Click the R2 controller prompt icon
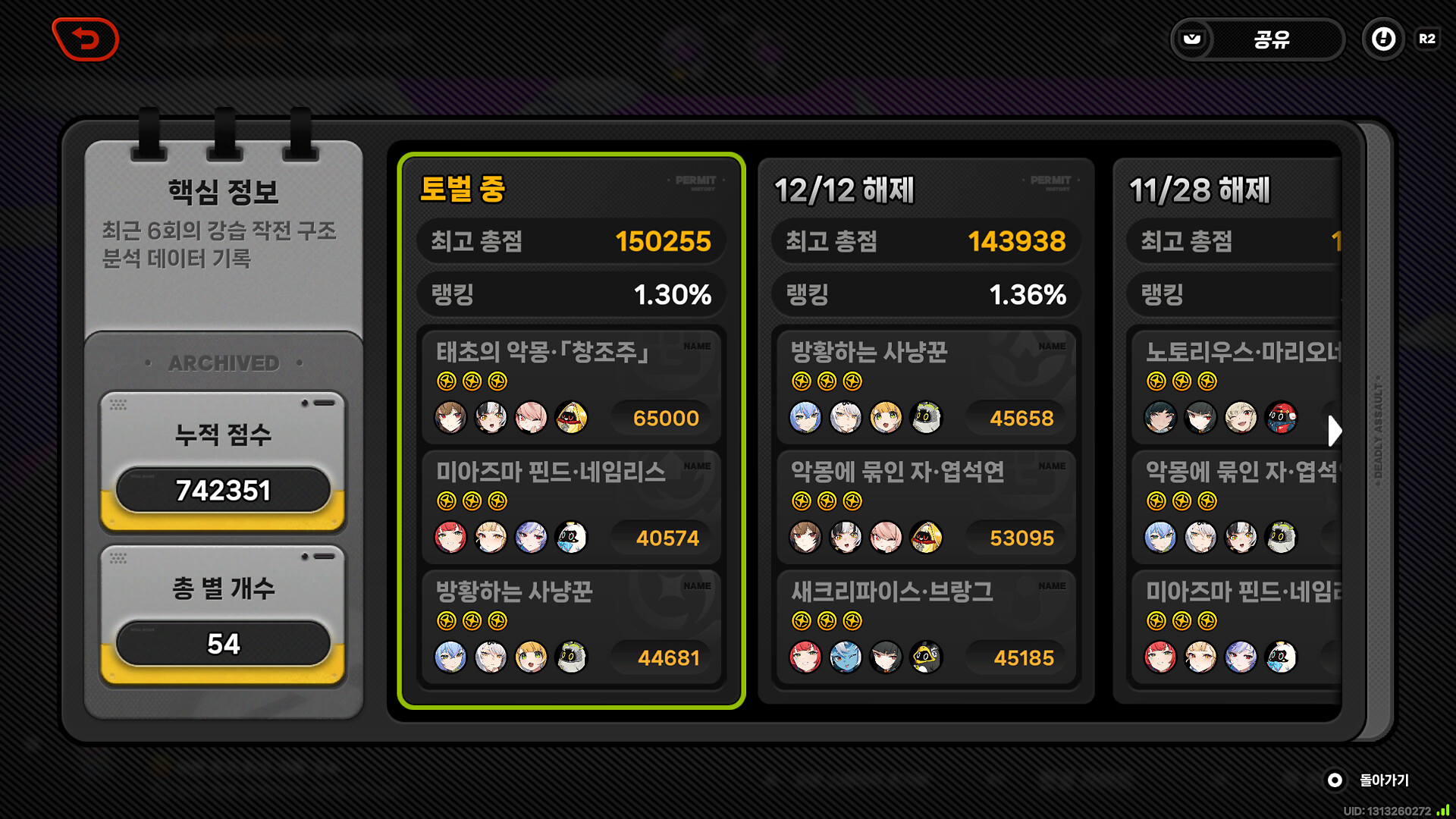Screen dimensions: 1456x819 (x=1426, y=39)
